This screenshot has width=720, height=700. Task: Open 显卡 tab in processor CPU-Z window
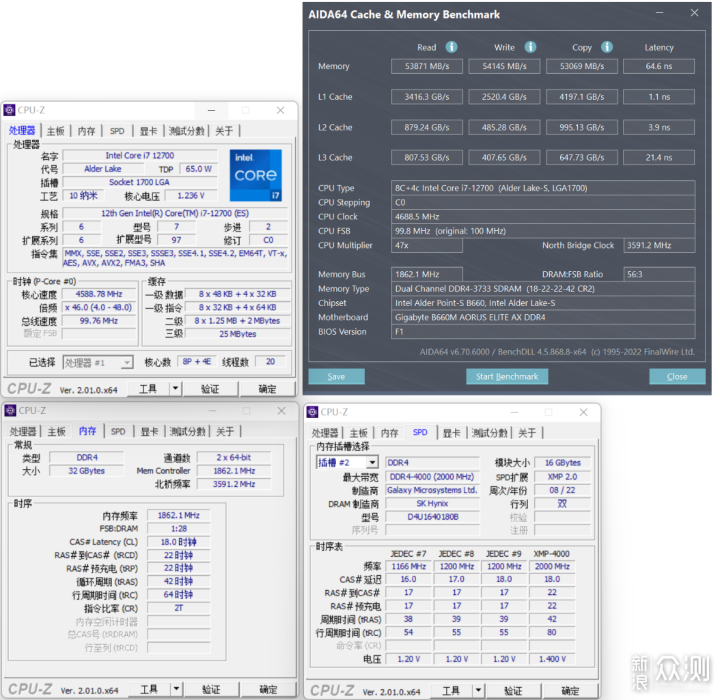pos(148,131)
